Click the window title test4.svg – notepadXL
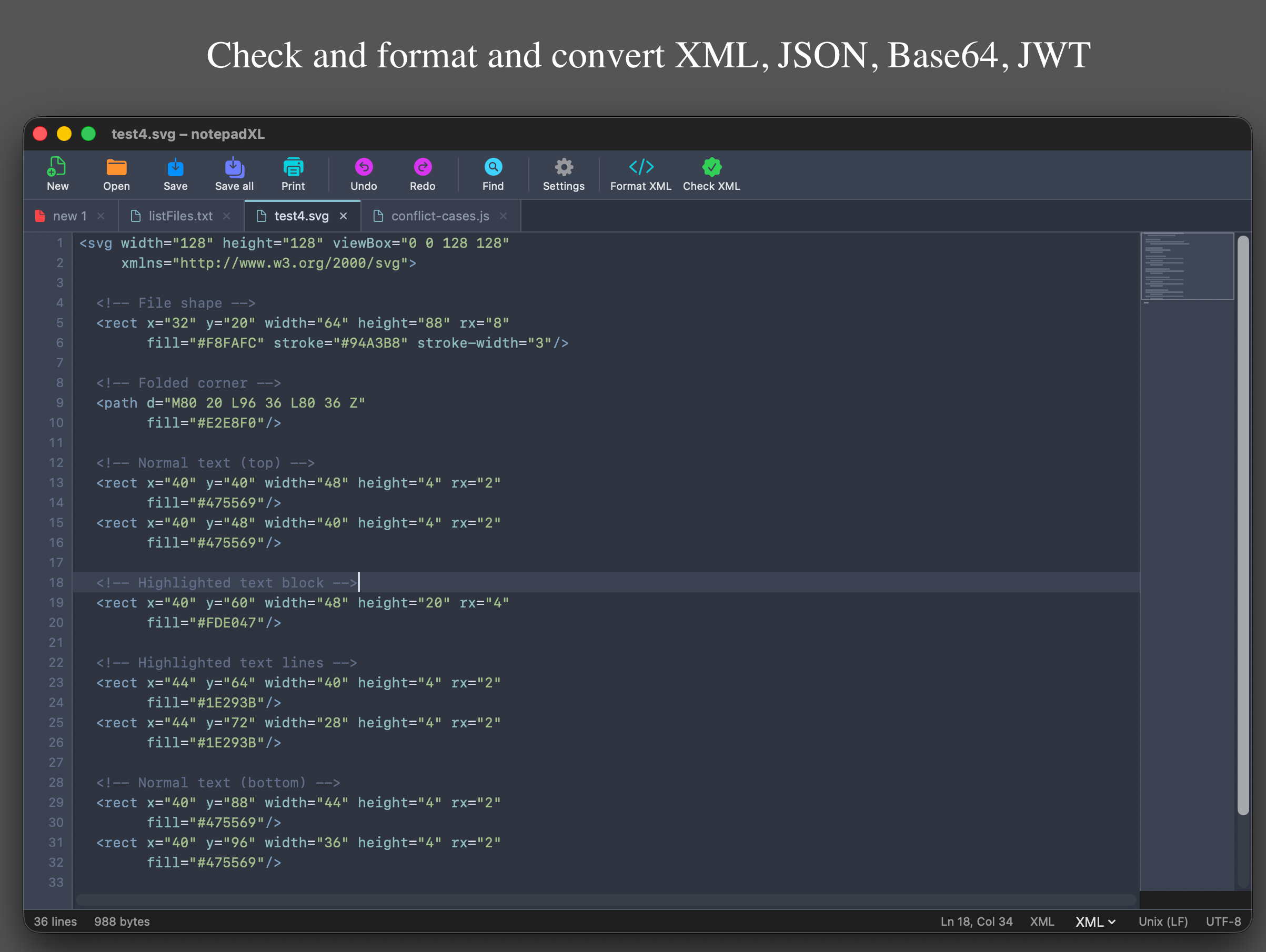Viewport: 1266px width, 952px height. [188, 134]
